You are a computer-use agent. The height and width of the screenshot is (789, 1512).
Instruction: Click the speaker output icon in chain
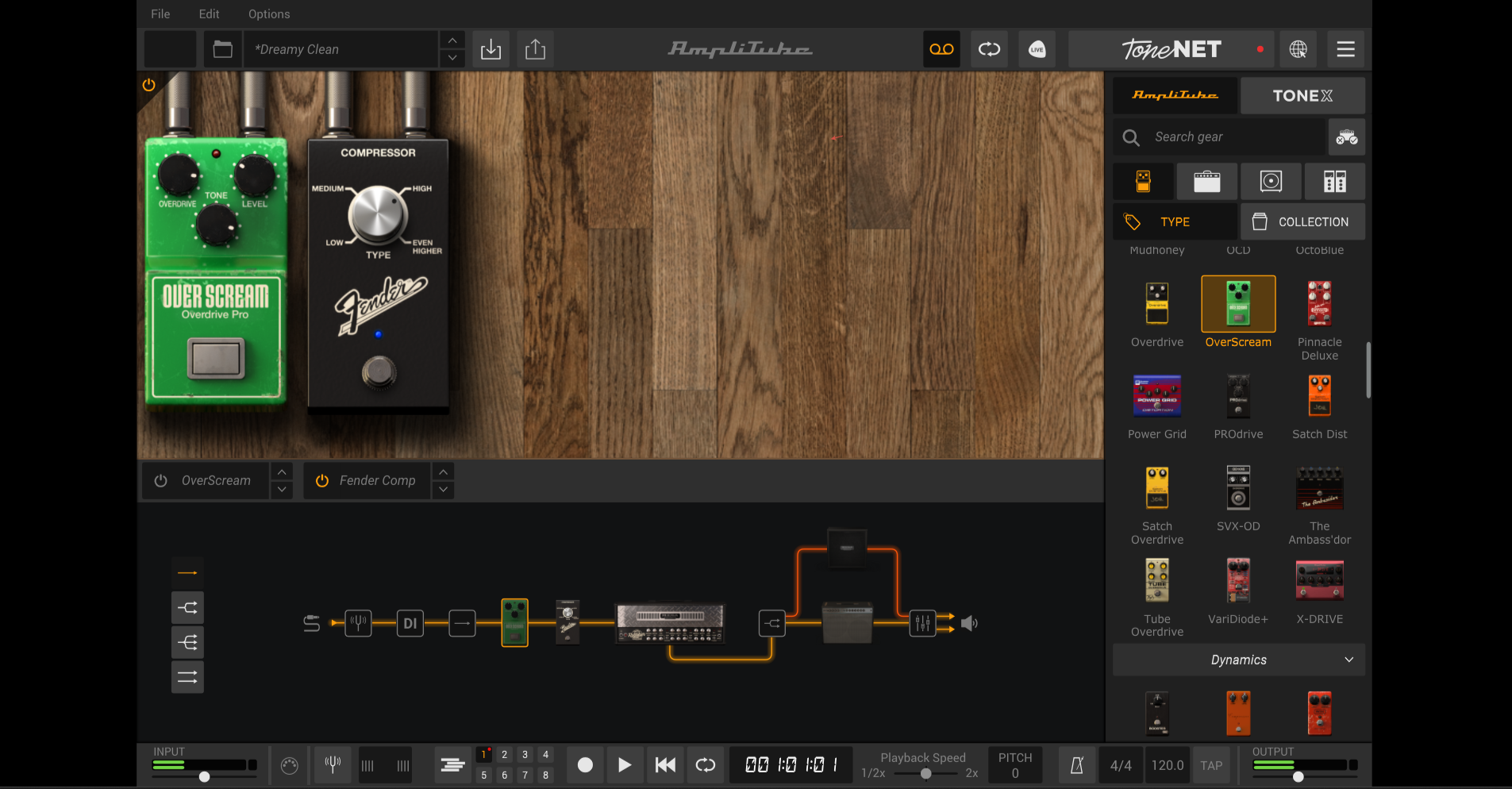click(969, 623)
